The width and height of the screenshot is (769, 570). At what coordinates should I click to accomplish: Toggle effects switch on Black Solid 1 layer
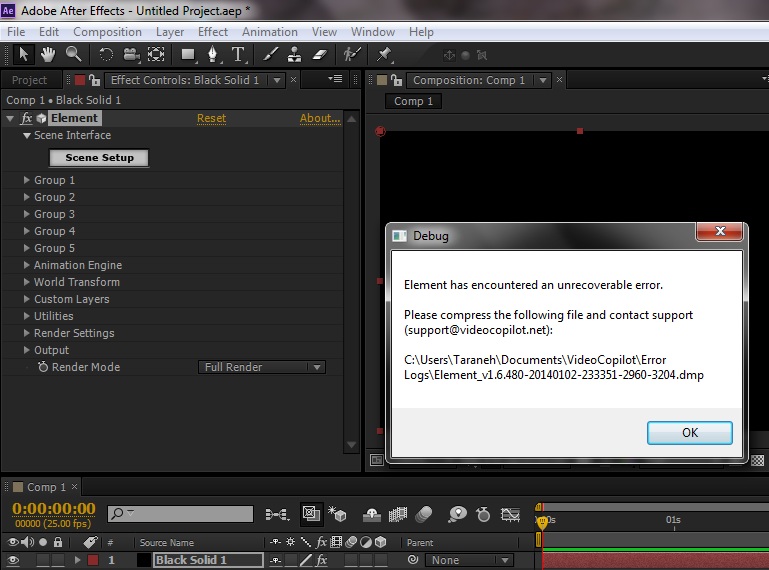[x=322, y=560]
